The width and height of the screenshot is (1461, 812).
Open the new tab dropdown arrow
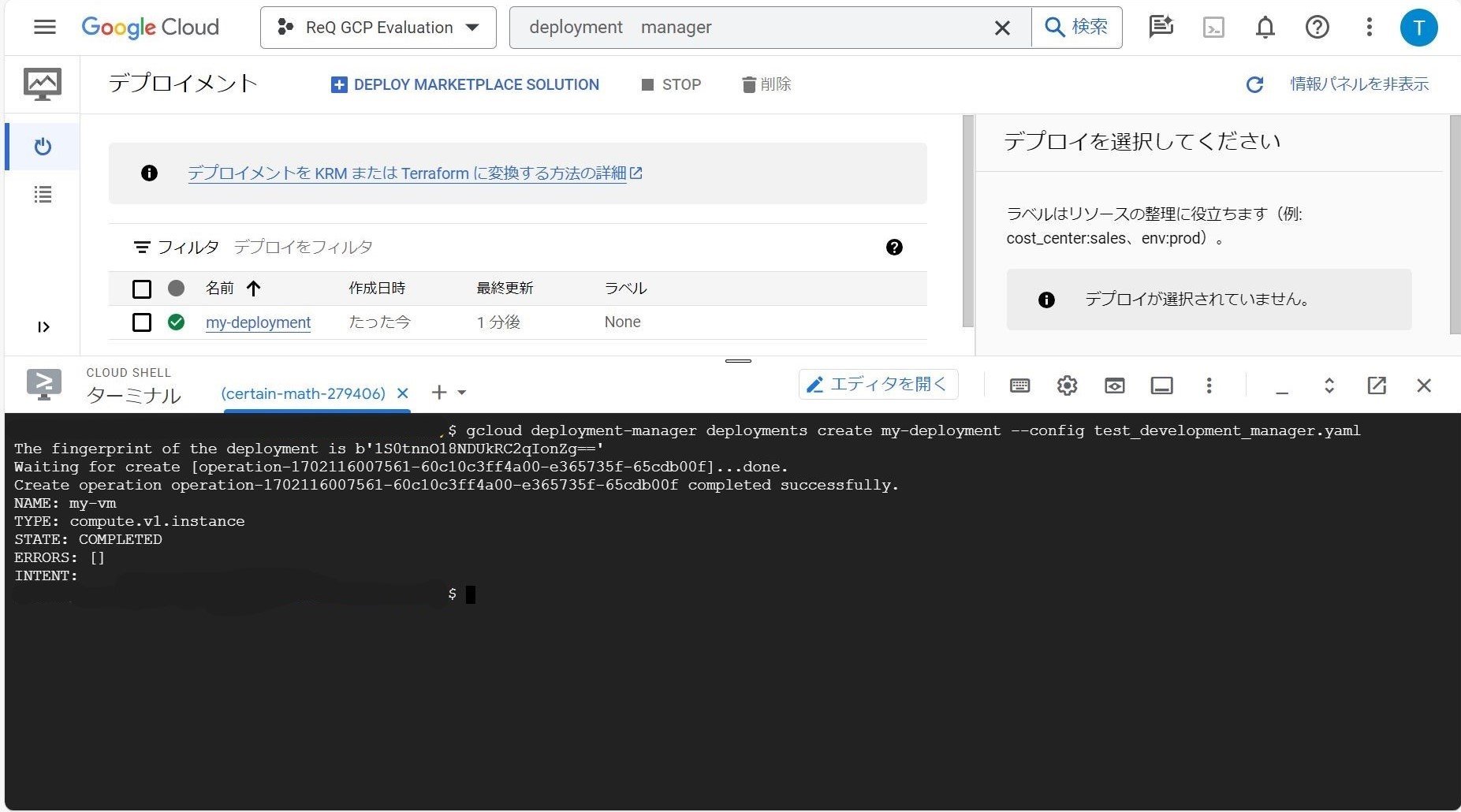coord(462,393)
